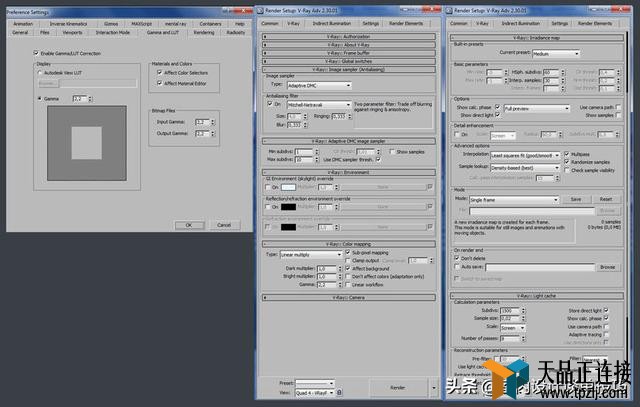Viewport: 640px width, 407px height.
Task: Expand the V-Ray:: Camera rollout
Action: pyautogui.click(x=349, y=298)
